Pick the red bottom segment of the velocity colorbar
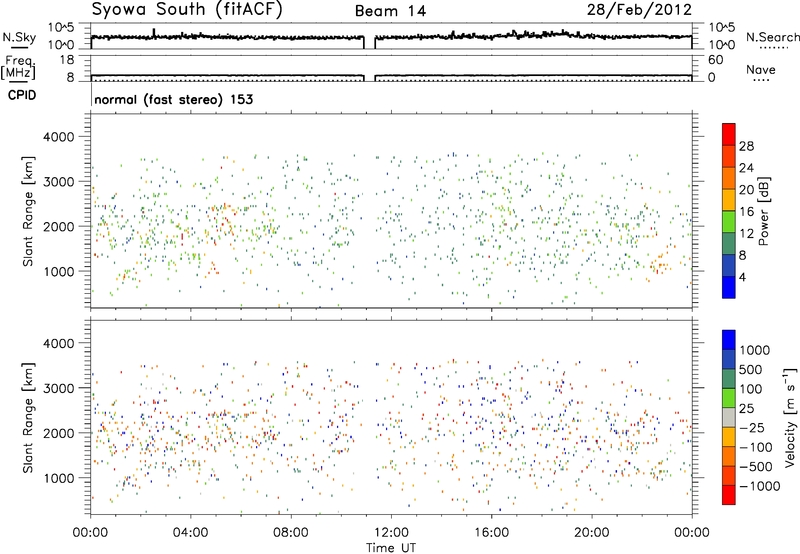Viewport: 800px width, 554px height. [x=729, y=495]
